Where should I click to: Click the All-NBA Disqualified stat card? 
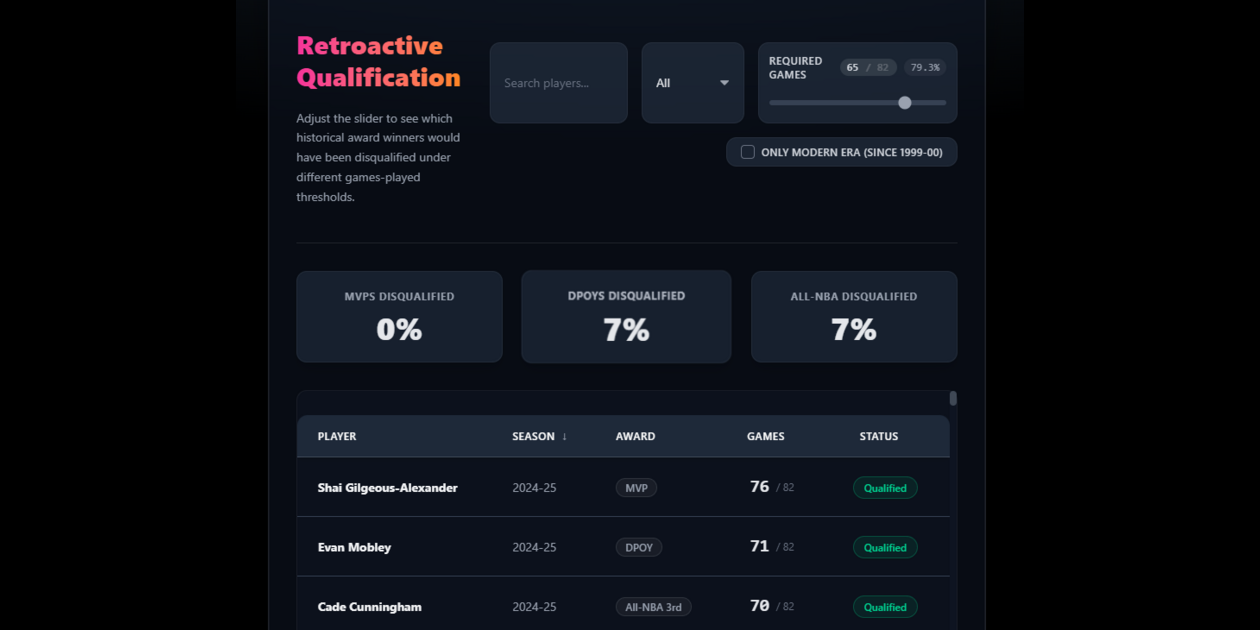tap(854, 316)
